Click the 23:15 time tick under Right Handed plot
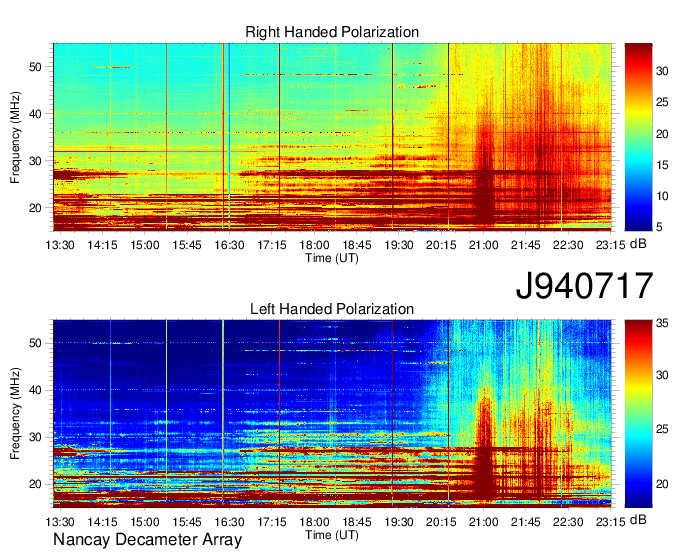Screen dimensions: 680x552 (x=610, y=245)
